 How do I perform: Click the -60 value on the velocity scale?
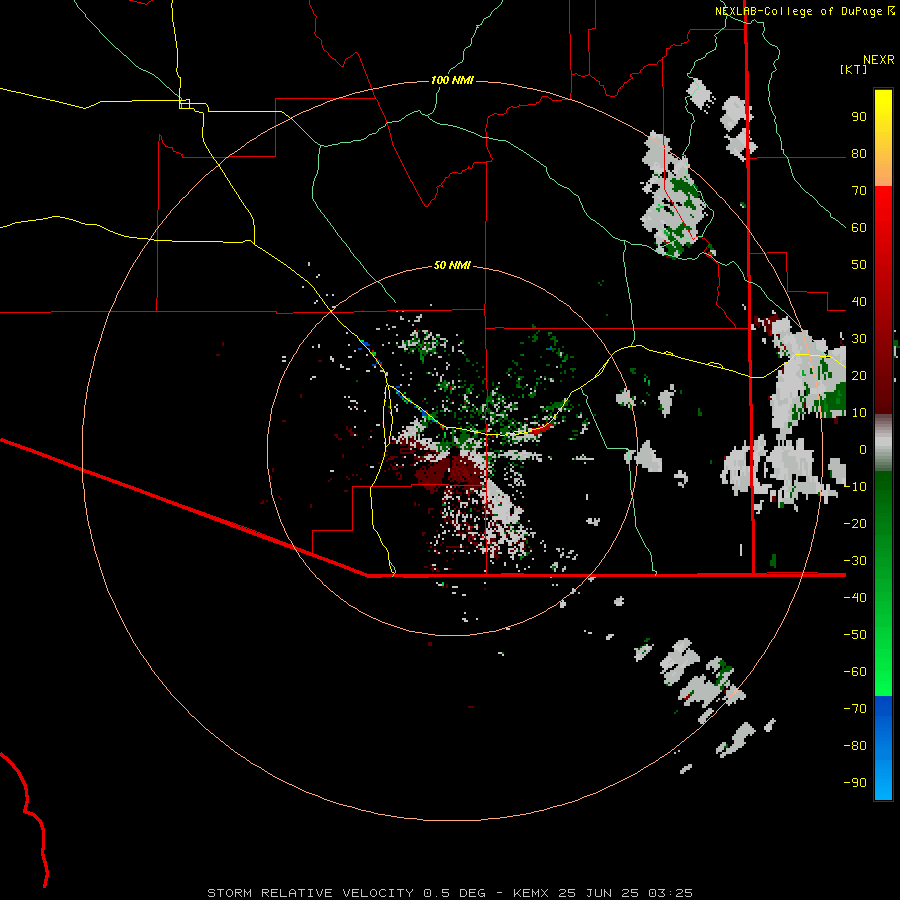(855, 672)
